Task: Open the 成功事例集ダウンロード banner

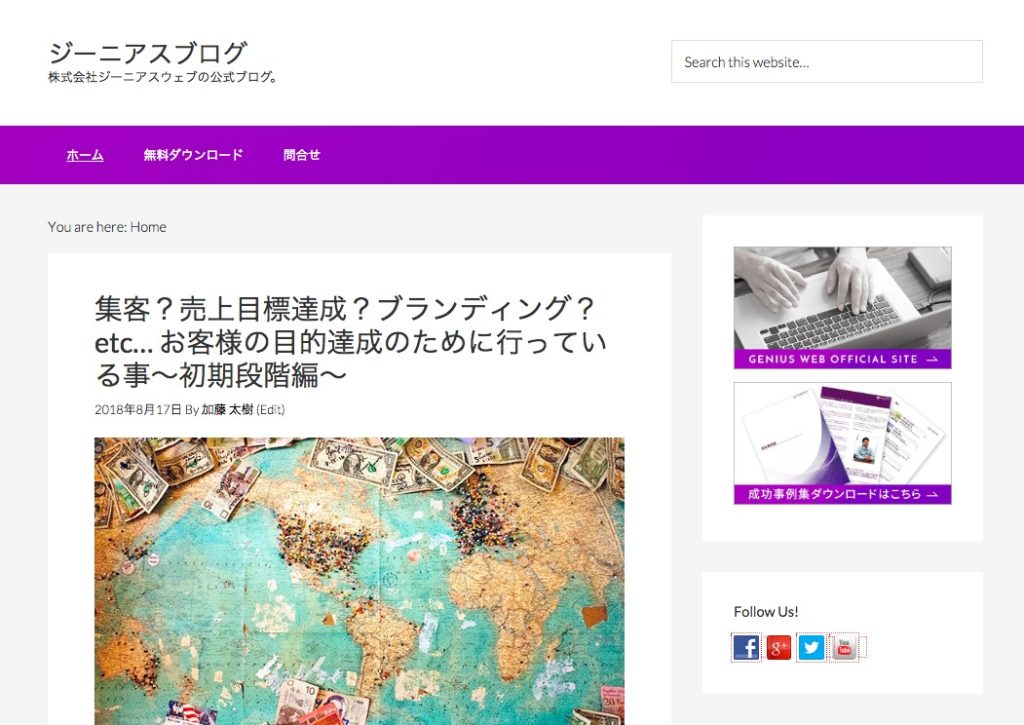Action: click(842, 443)
